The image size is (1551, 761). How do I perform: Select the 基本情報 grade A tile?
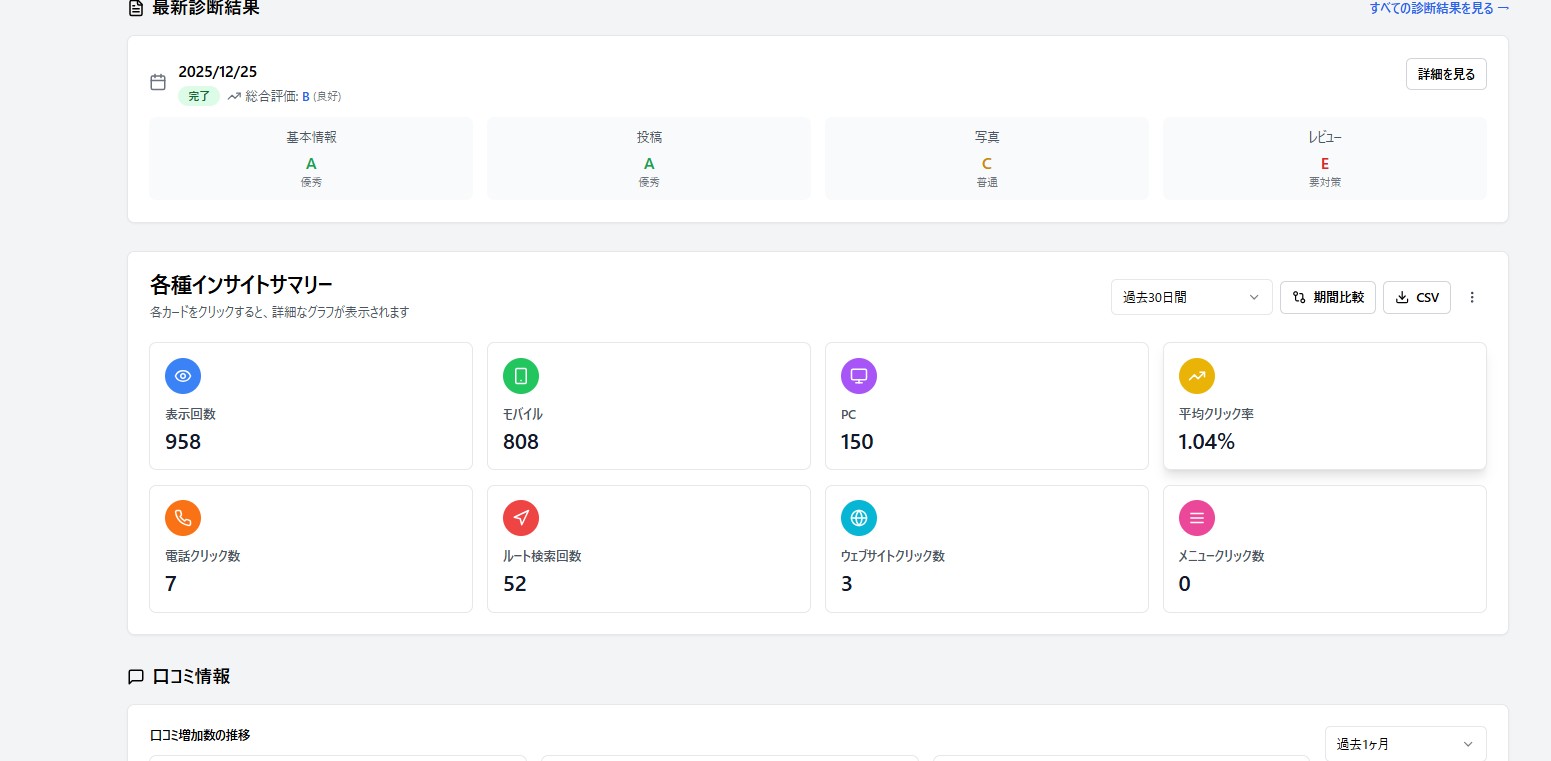[311, 159]
